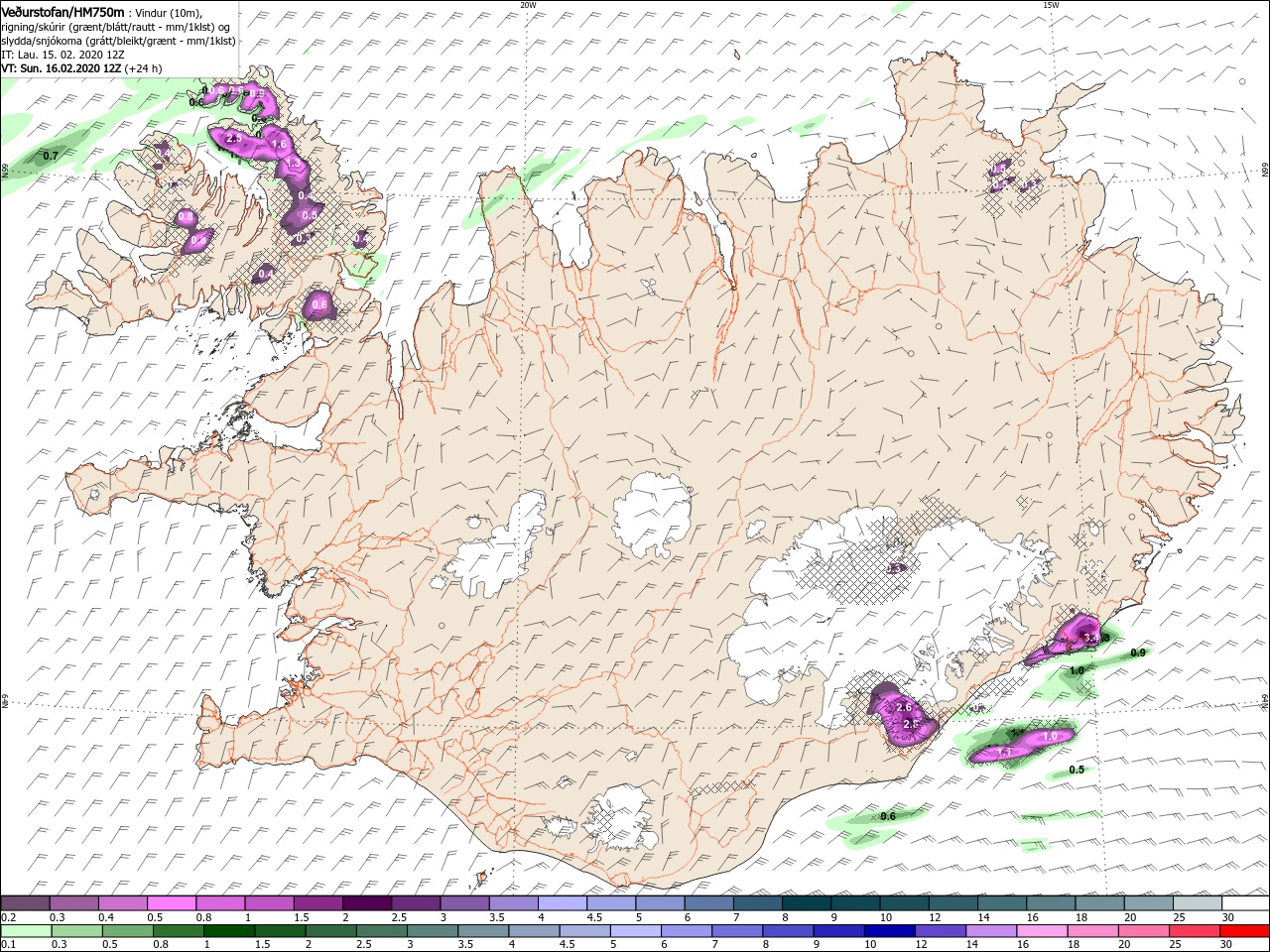1270x952 pixels.
Task: Click the 'rigning/skúrir (grænt/blátt/rautt' header line
Action: pos(116,27)
